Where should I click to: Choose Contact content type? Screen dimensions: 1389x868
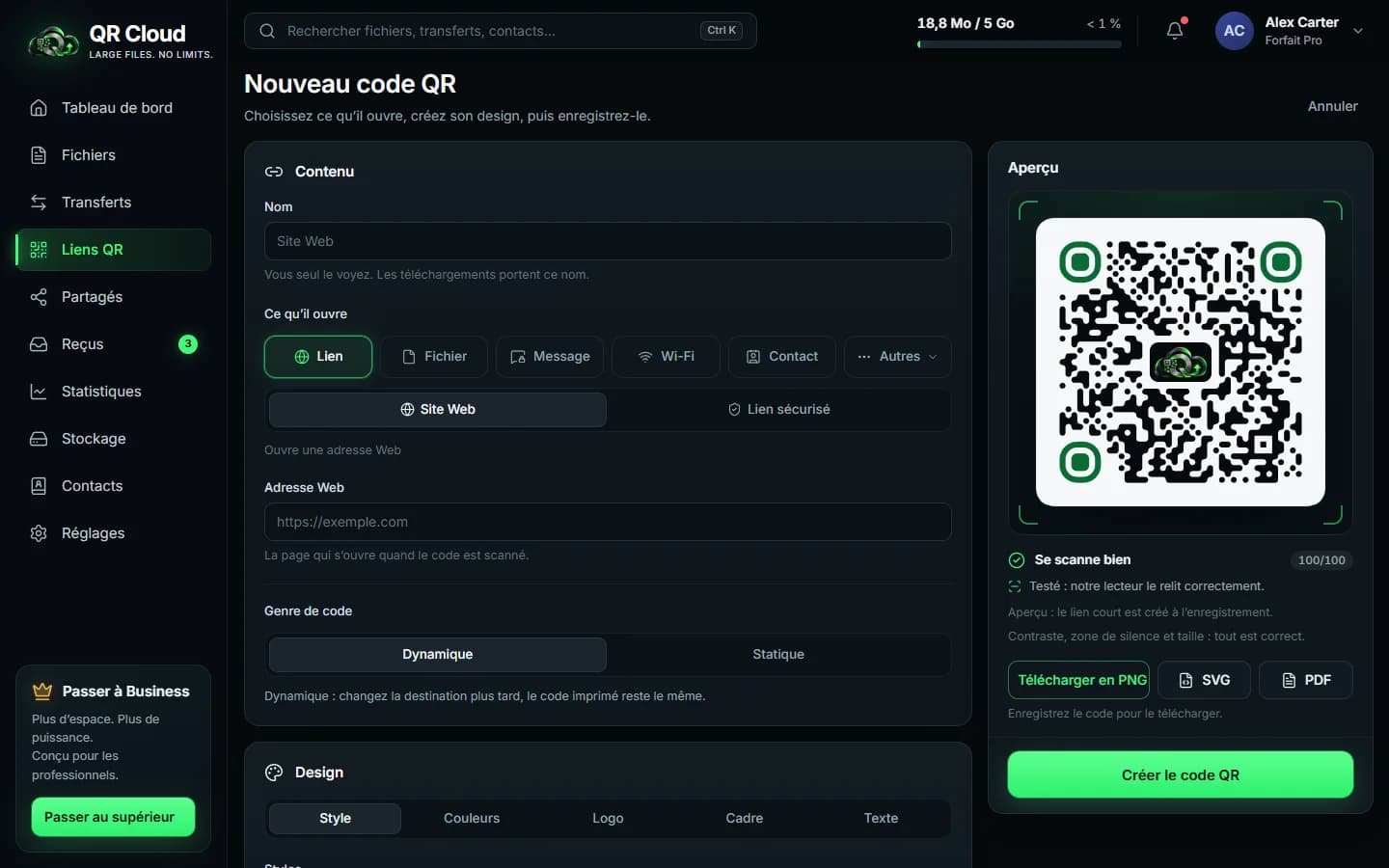782,357
